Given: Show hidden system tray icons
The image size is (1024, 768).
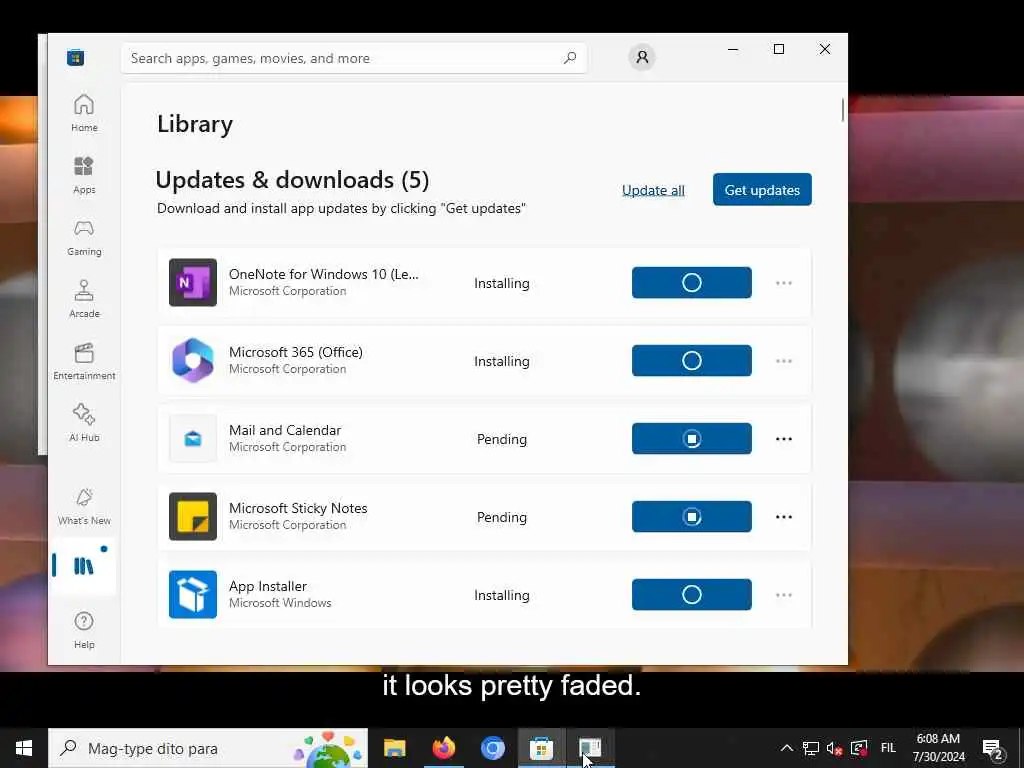Looking at the screenshot, I should pos(787,748).
